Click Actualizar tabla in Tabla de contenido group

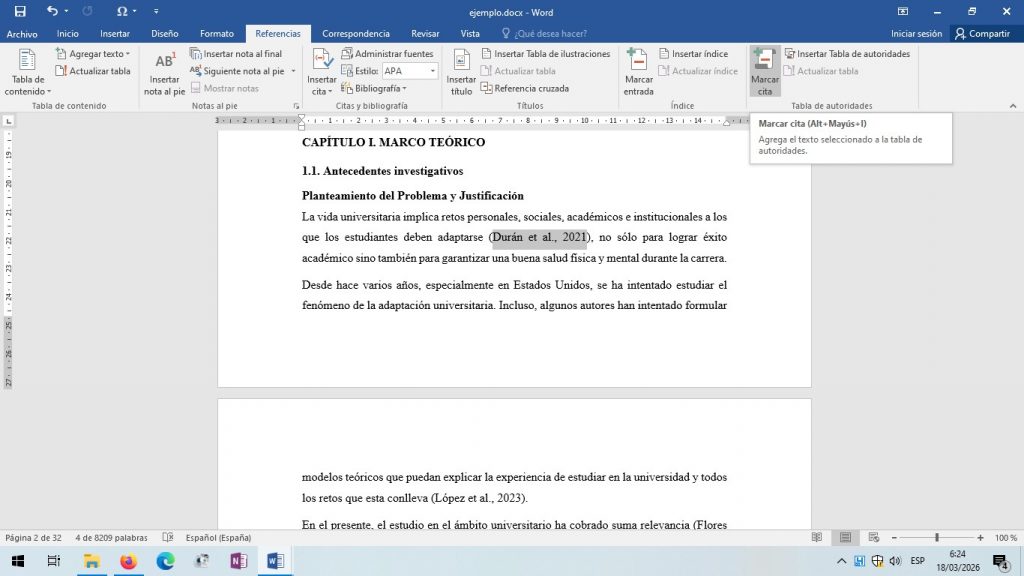[93, 71]
